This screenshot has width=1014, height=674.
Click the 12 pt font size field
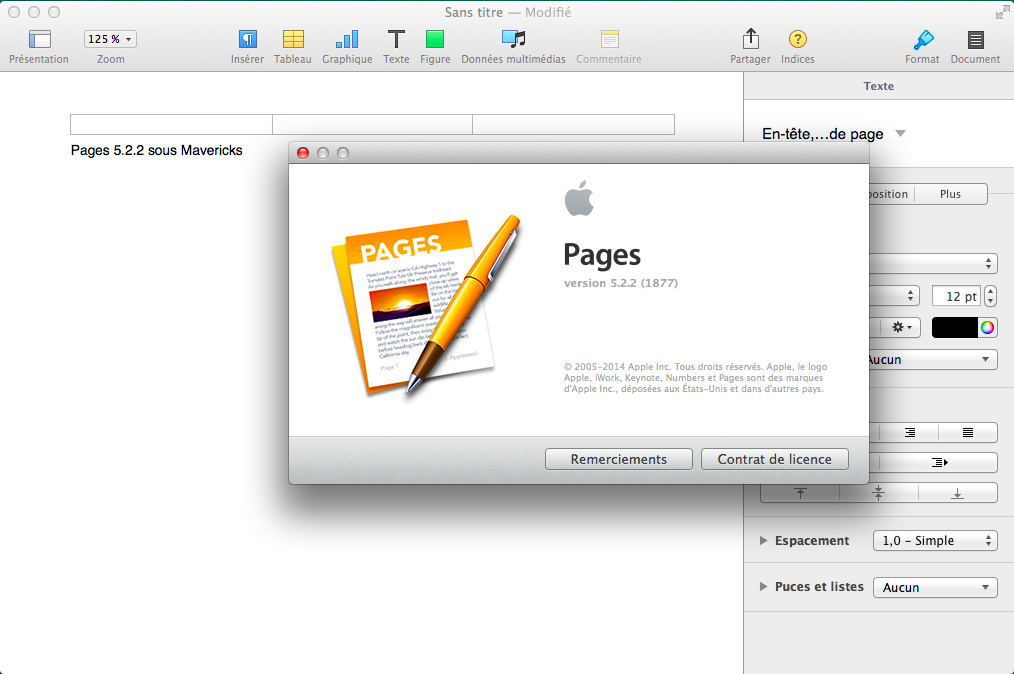[956, 296]
